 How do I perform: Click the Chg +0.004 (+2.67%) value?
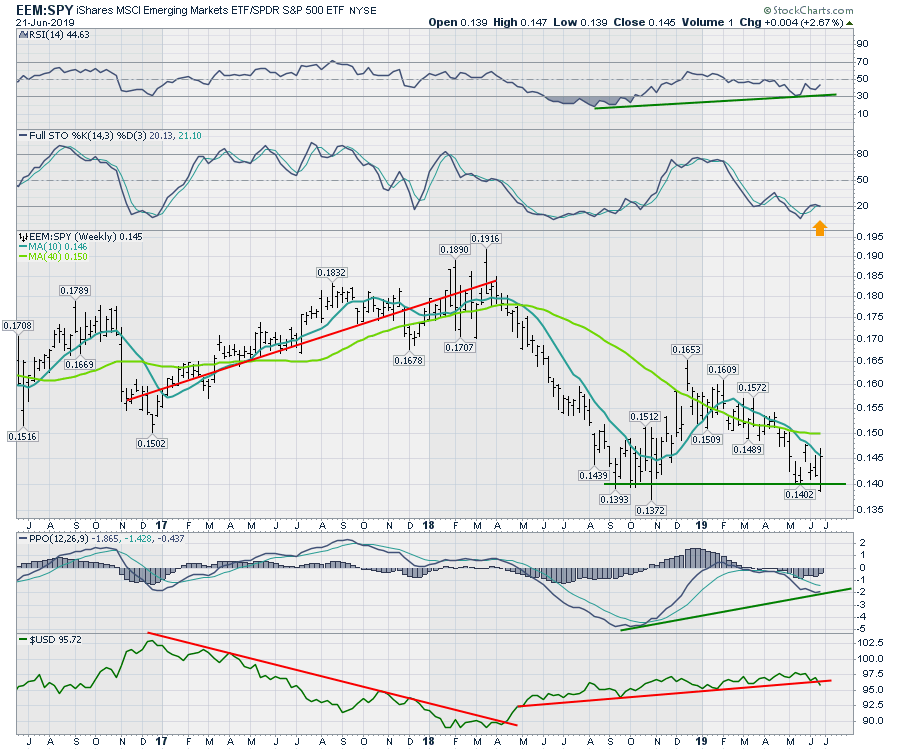pos(792,22)
